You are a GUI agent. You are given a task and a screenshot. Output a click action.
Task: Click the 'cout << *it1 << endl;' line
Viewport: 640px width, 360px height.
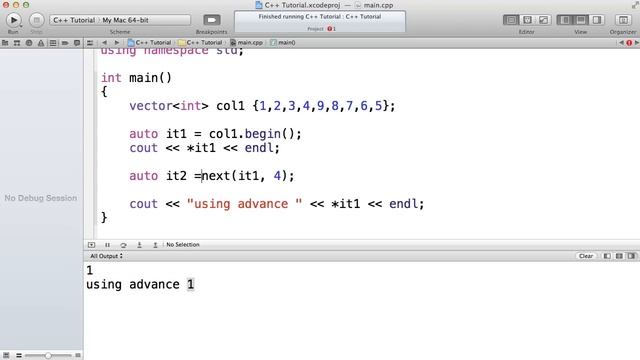(x=204, y=148)
